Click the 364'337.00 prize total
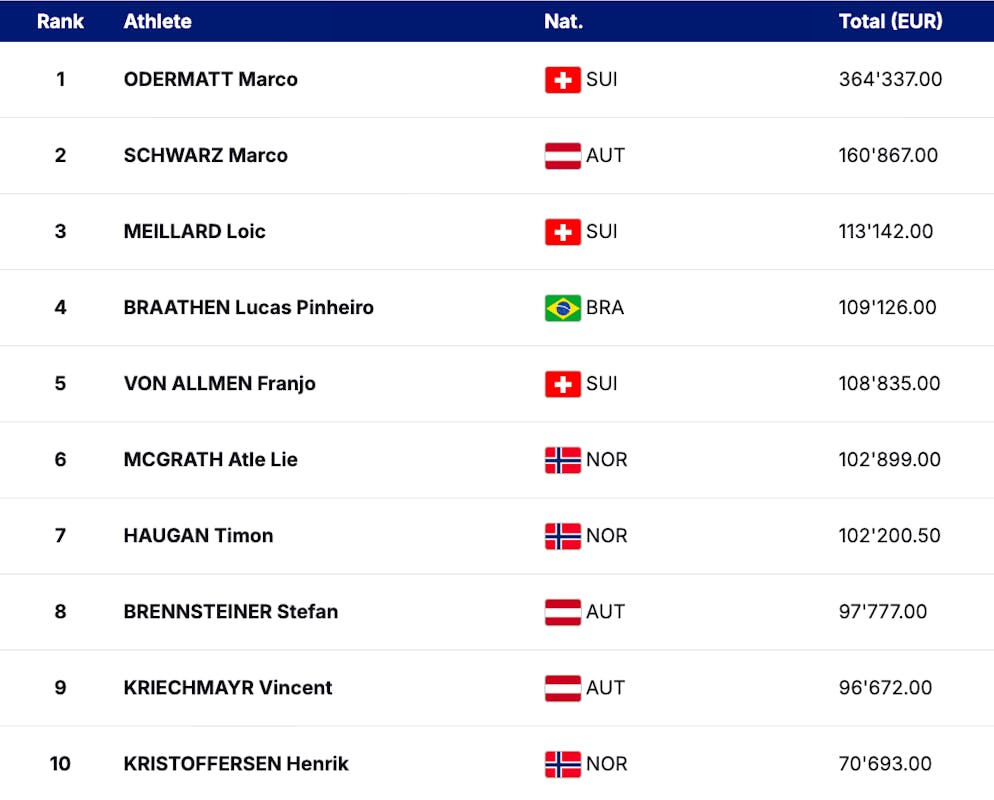This screenshot has height=800, width=994. (890, 80)
